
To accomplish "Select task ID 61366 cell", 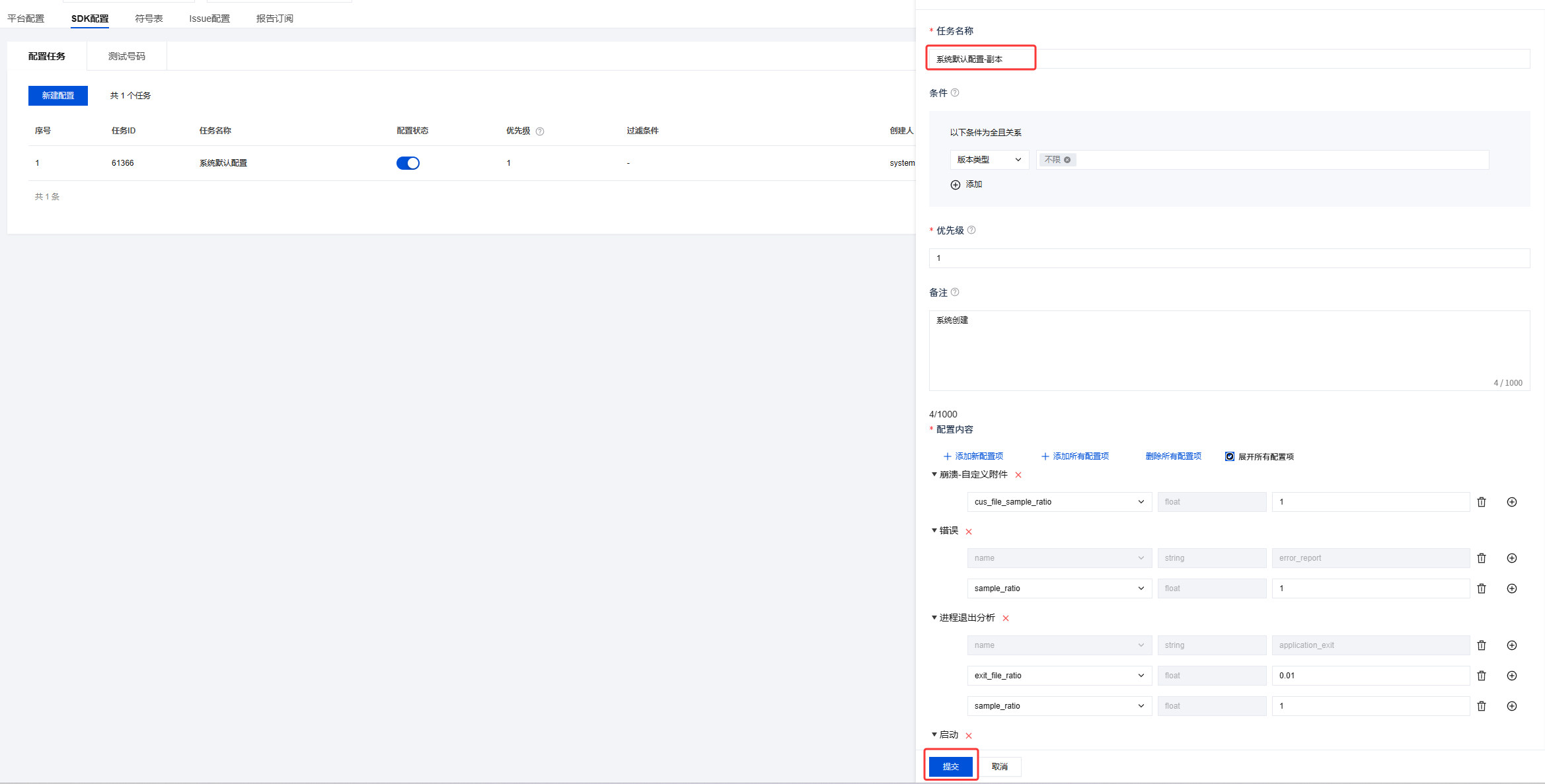I will tap(123, 163).
